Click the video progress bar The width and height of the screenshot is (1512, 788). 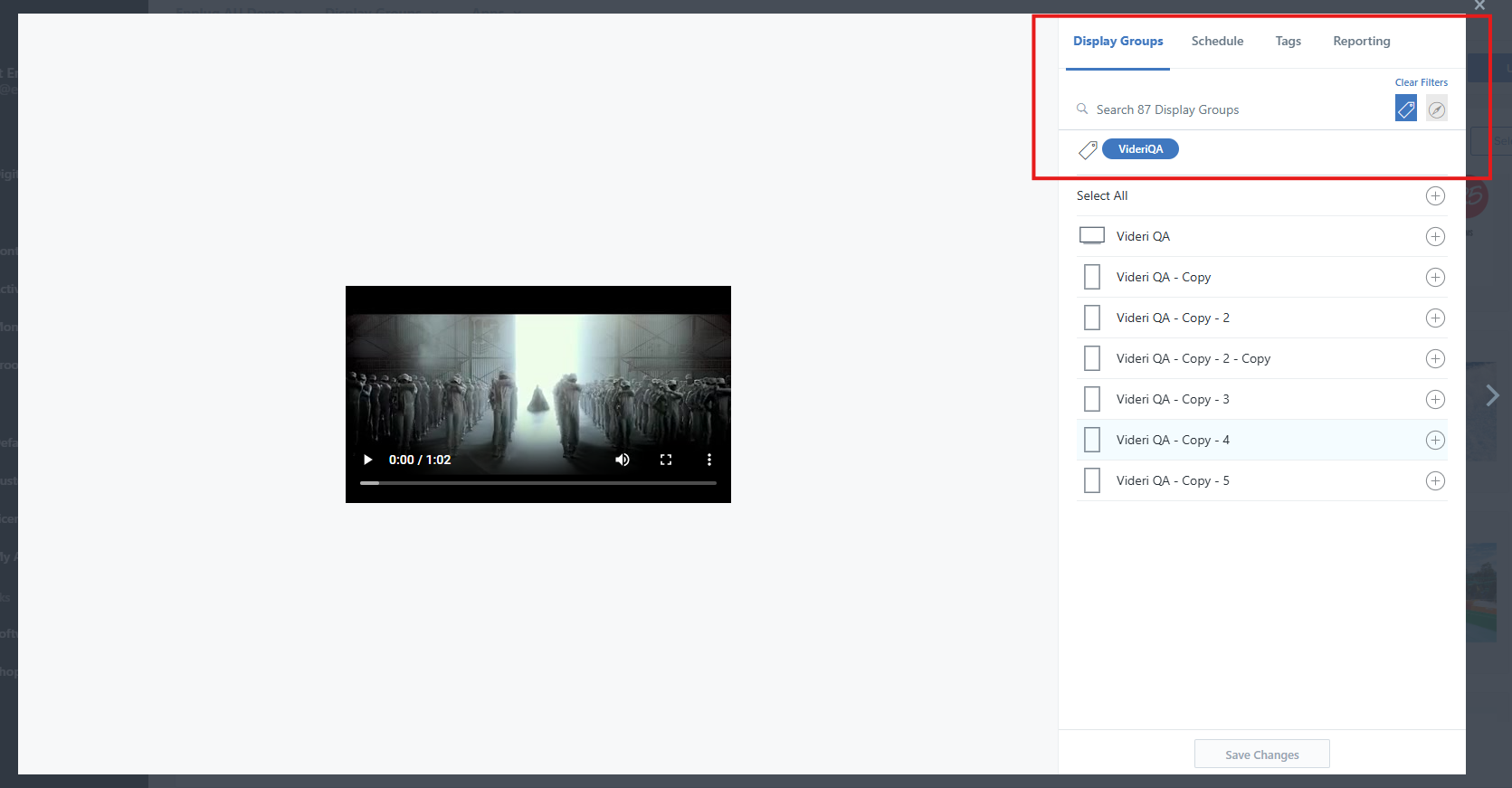click(x=537, y=483)
